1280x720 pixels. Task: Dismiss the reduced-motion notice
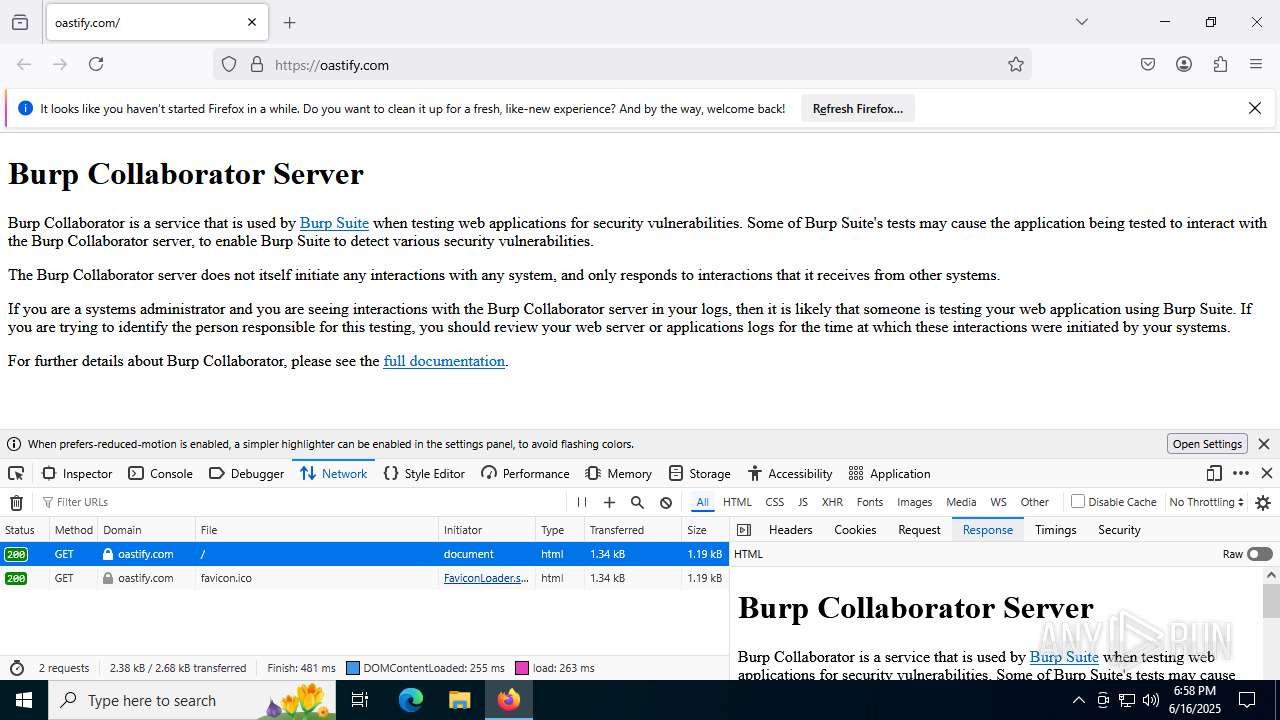(x=1264, y=444)
